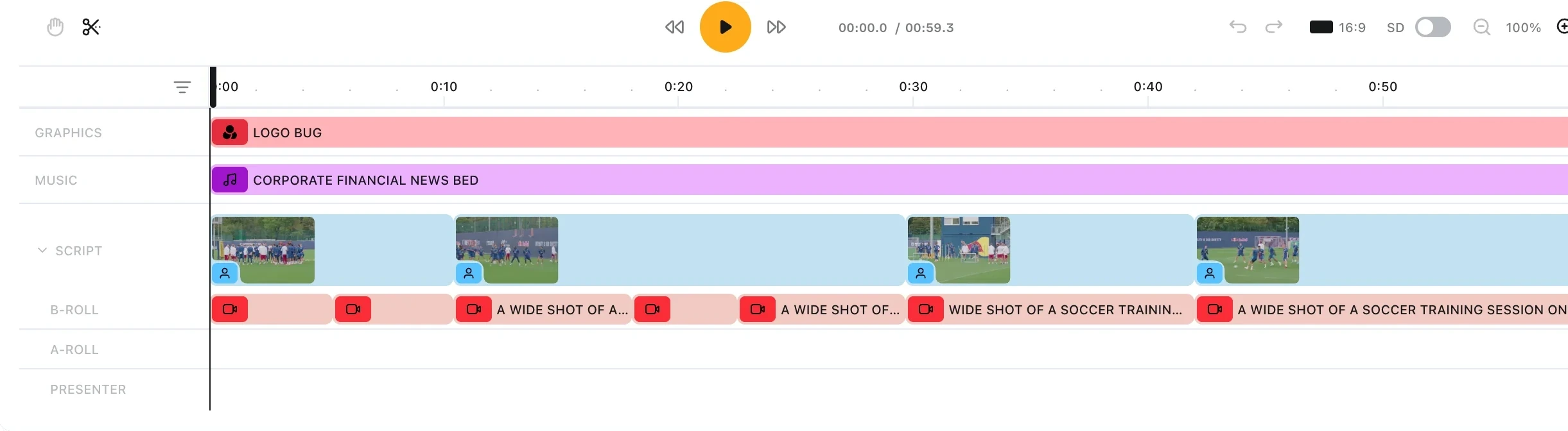The width and height of the screenshot is (1568, 431).
Task: Select the fourth script clip thumbnail
Action: click(x=1248, y=250)
